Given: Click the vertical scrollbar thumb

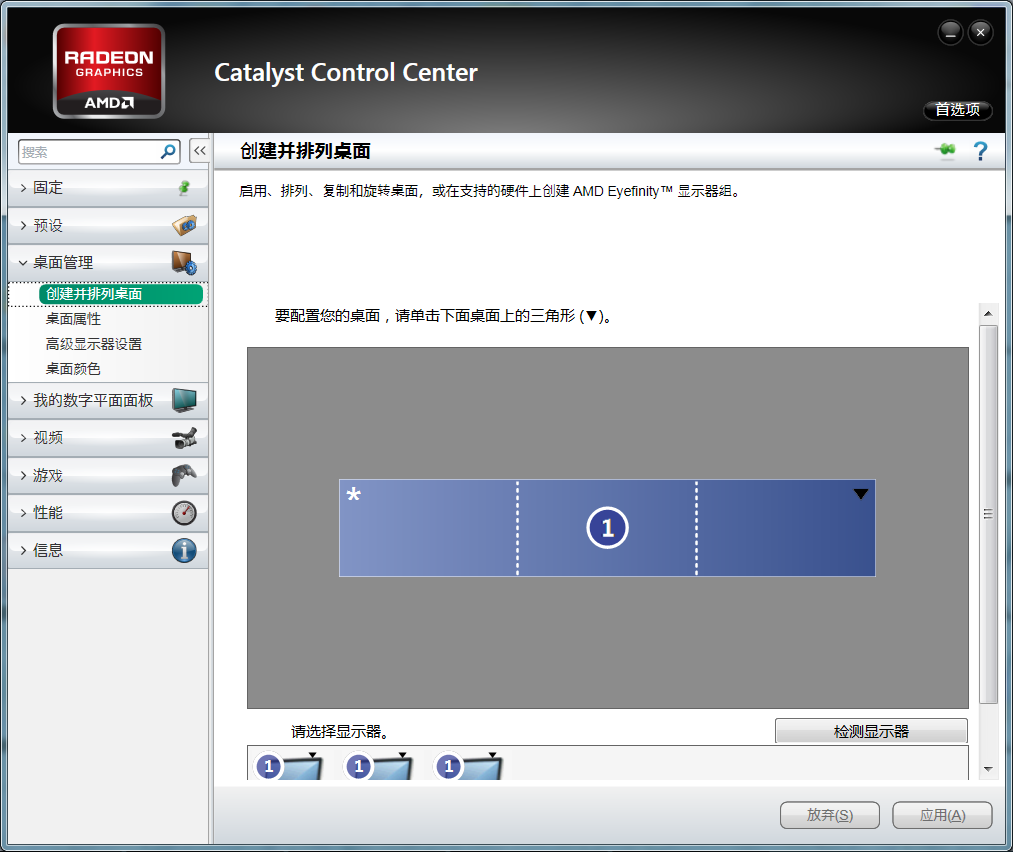Looking at the screenshot, I should [x=988, y=514].
